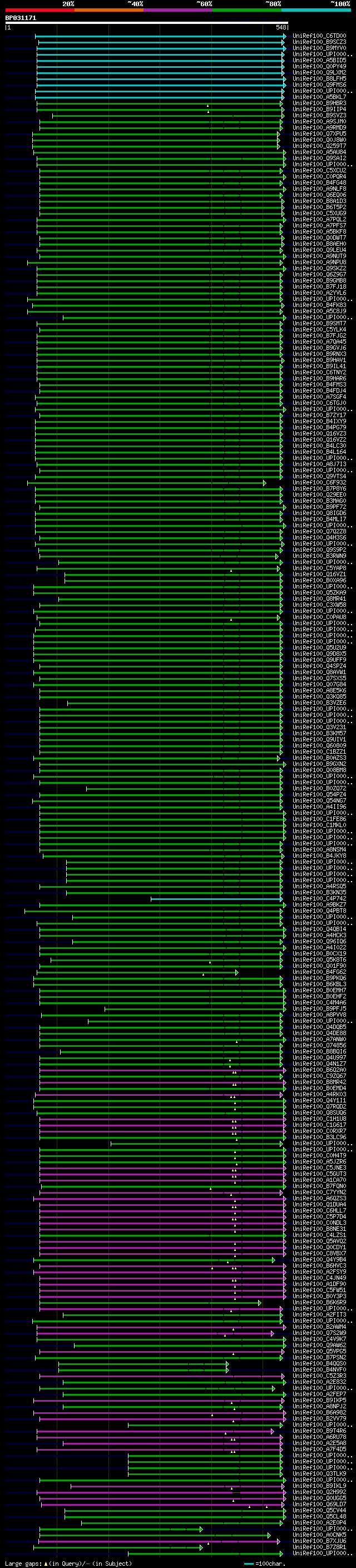Select hit label UniRef100_B7ZY17
Image resolution: width=356 pixels, height=1568 pixels.
pyautogui.click(x=319, y=415)
